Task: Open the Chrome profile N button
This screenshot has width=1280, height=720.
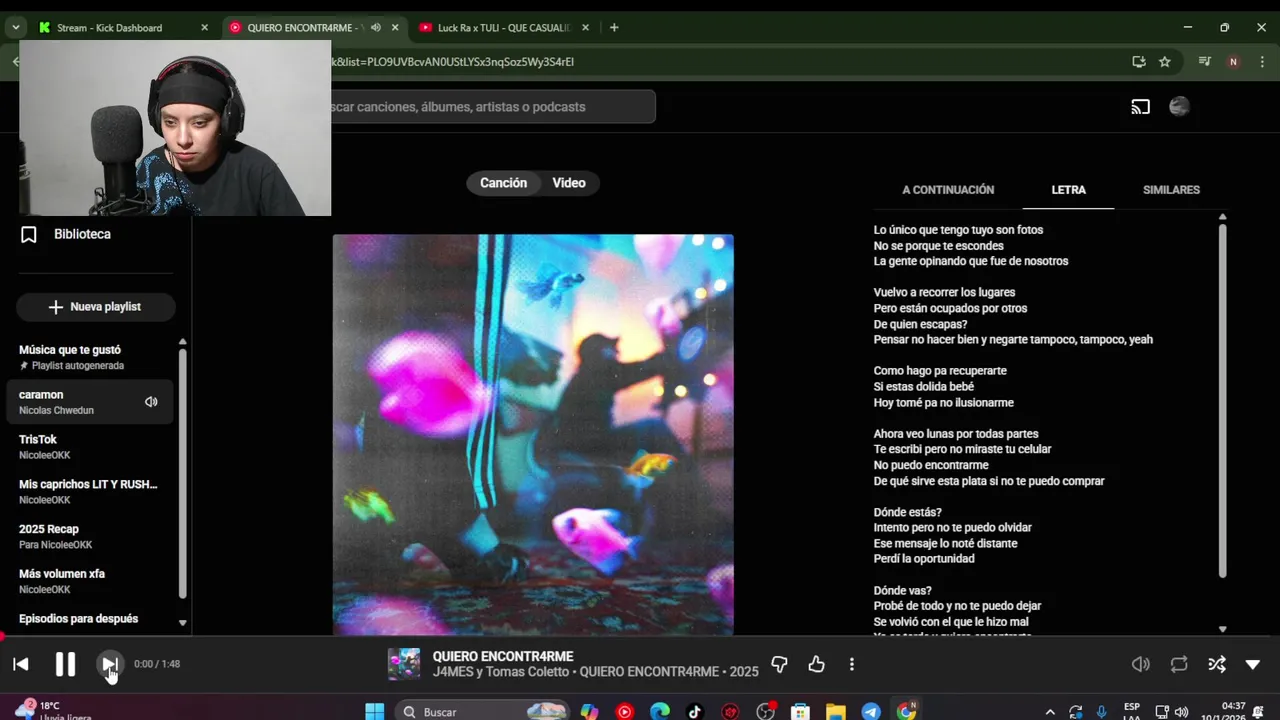Action: [x=1233, y=62]
